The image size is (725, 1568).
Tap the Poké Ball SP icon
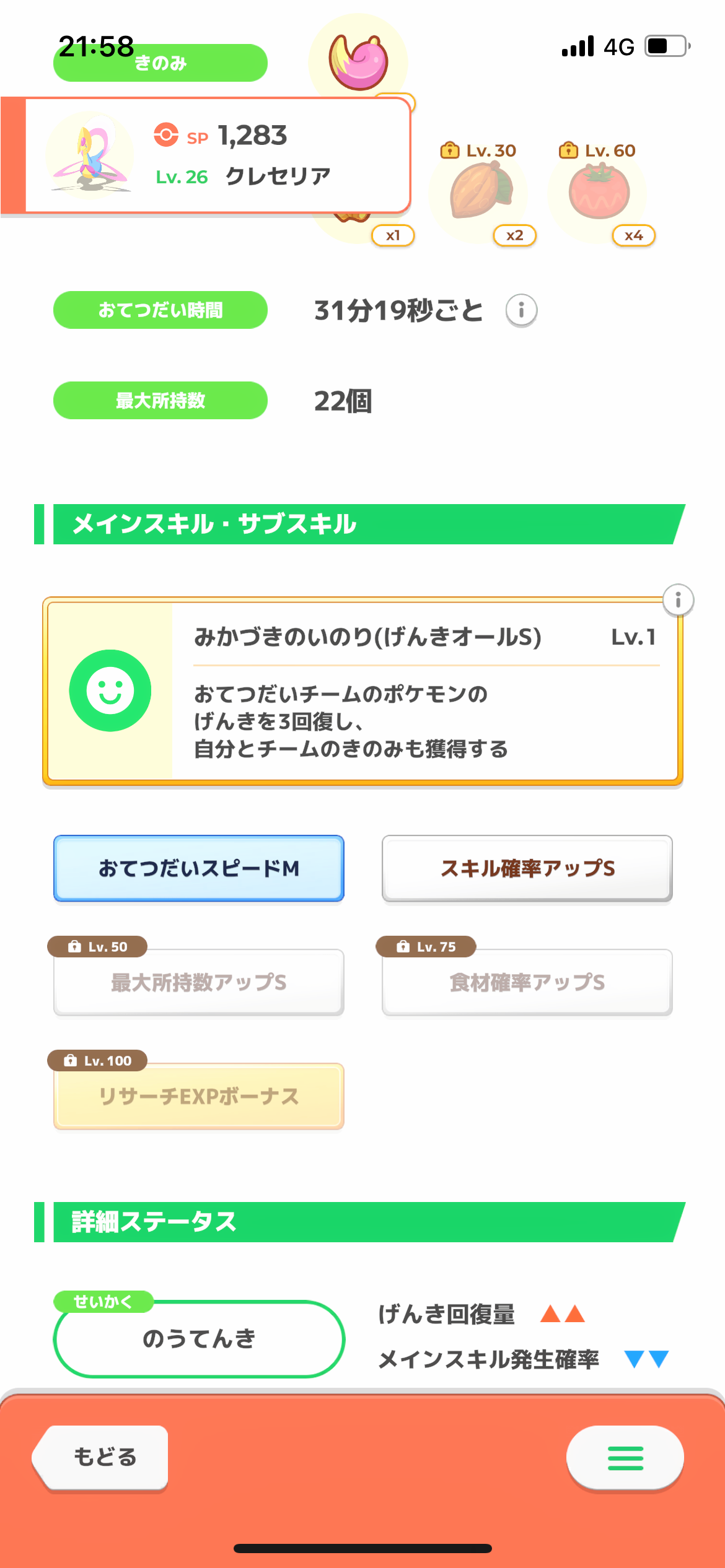click(x=166, y=134)
